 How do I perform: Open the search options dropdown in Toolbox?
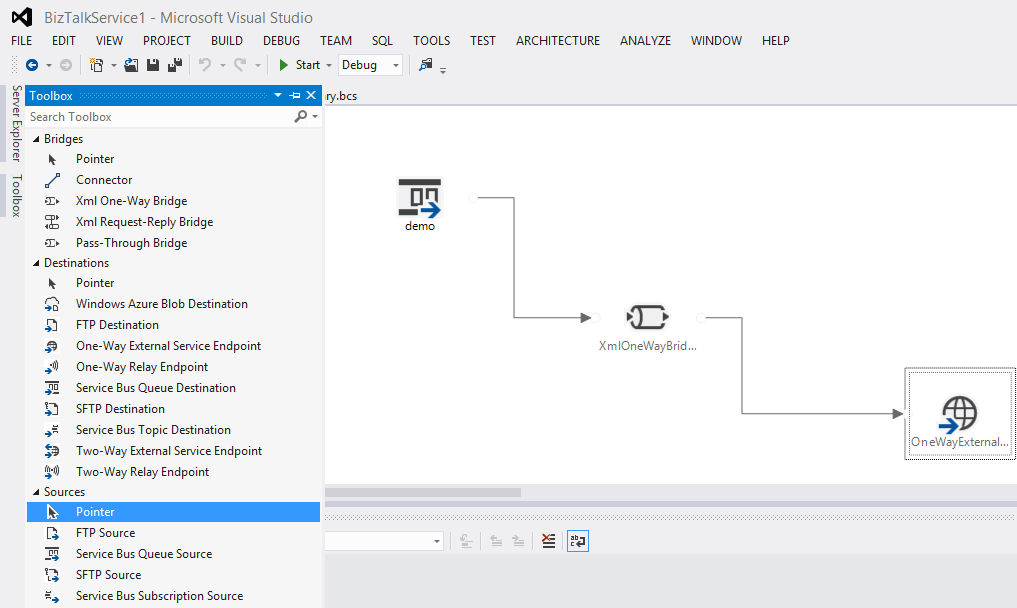click(315, 117)
